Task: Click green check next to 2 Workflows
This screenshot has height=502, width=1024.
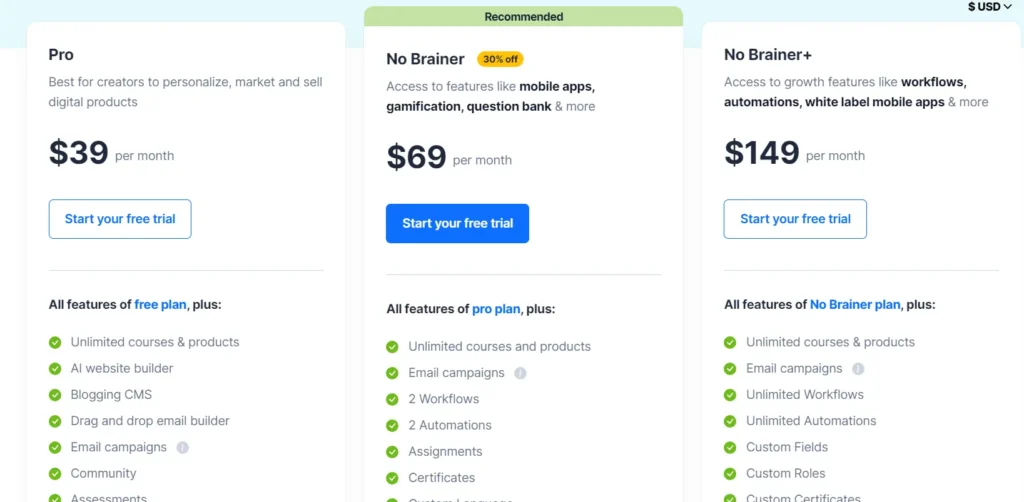Action: click(392, 400)
